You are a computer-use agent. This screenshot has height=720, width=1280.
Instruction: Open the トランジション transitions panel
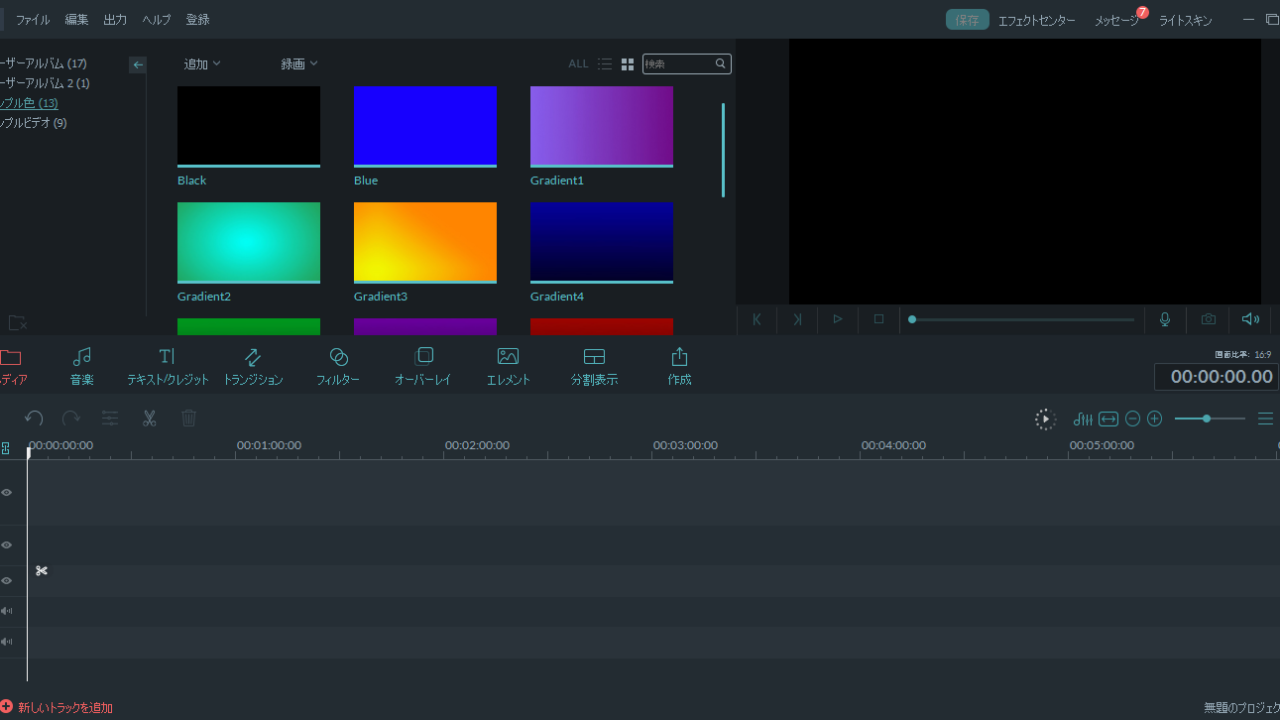tap(253, 367)
